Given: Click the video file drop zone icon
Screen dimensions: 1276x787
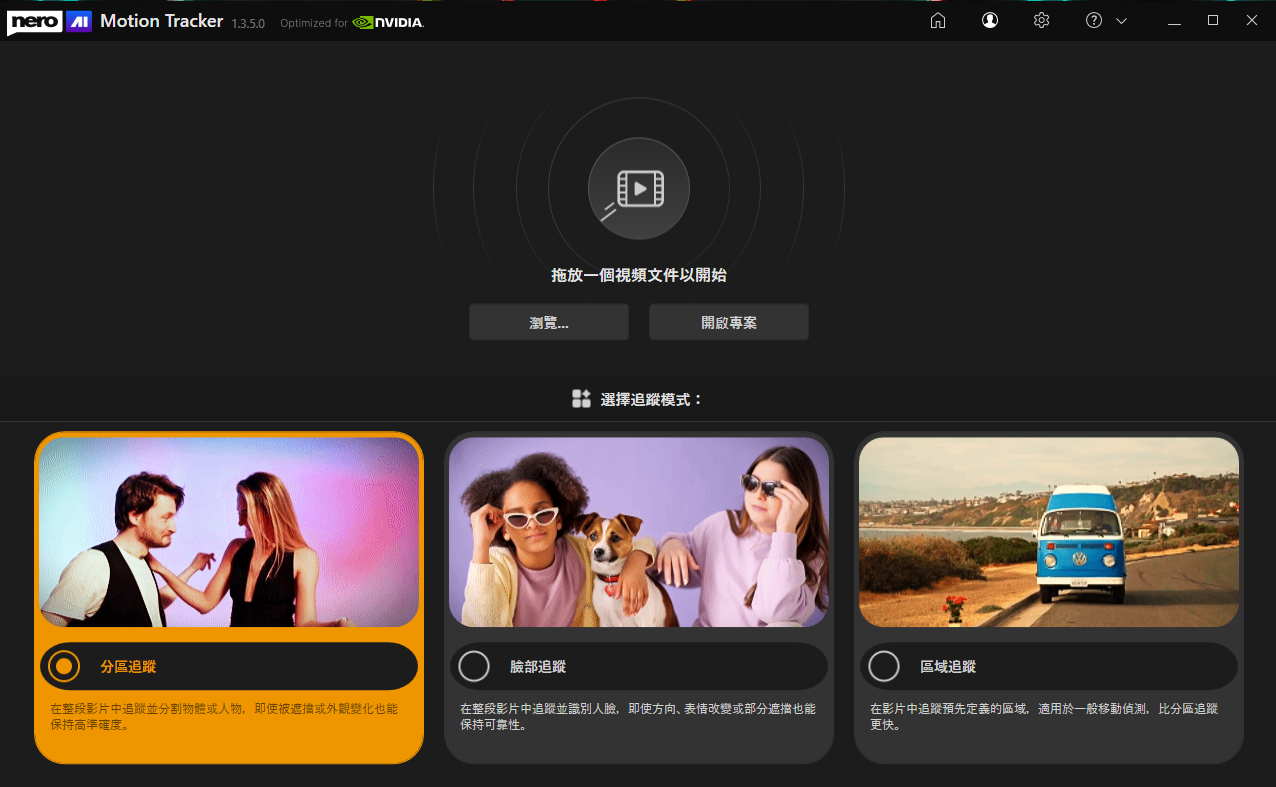Looking at the screenshot, I should click(x=639, y=188).
